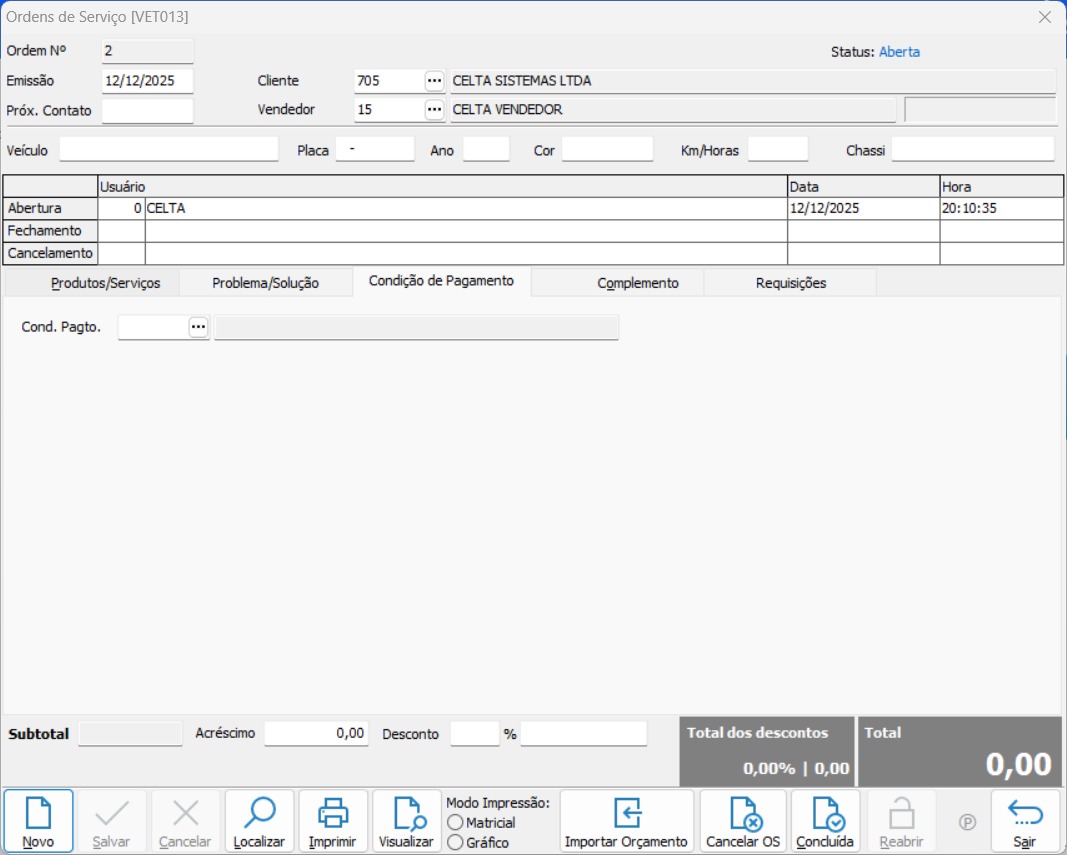Open the Requisições tab
This screenshot has width=1067, height=855.
point(790,283)
